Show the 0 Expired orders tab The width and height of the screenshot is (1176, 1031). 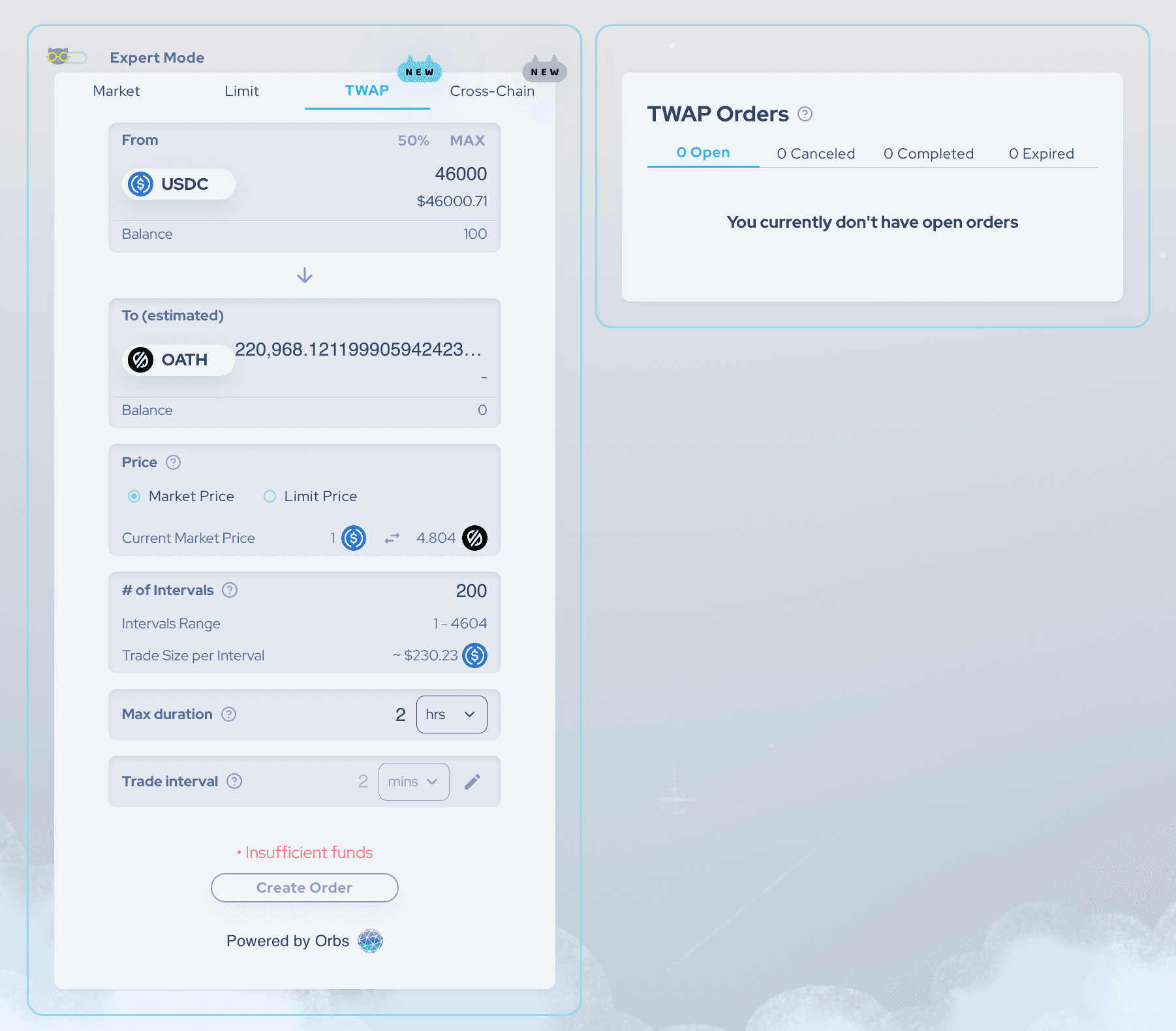[1042, 154]
